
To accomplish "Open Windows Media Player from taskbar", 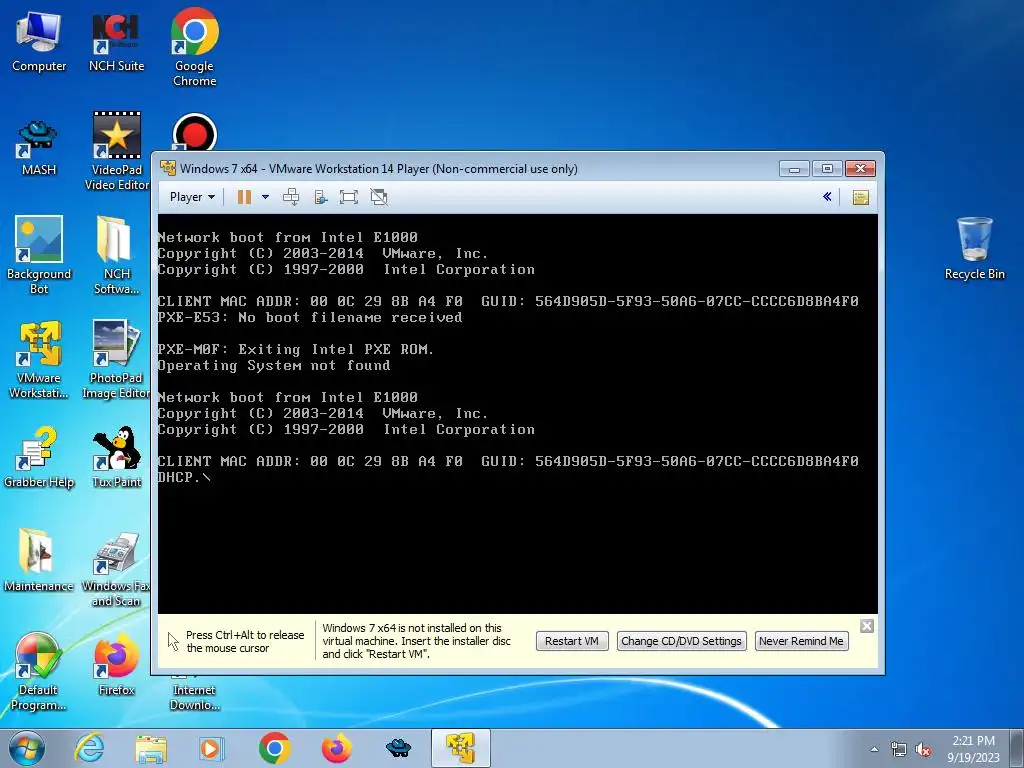I will pyautogui.click(x=212, y=748).
